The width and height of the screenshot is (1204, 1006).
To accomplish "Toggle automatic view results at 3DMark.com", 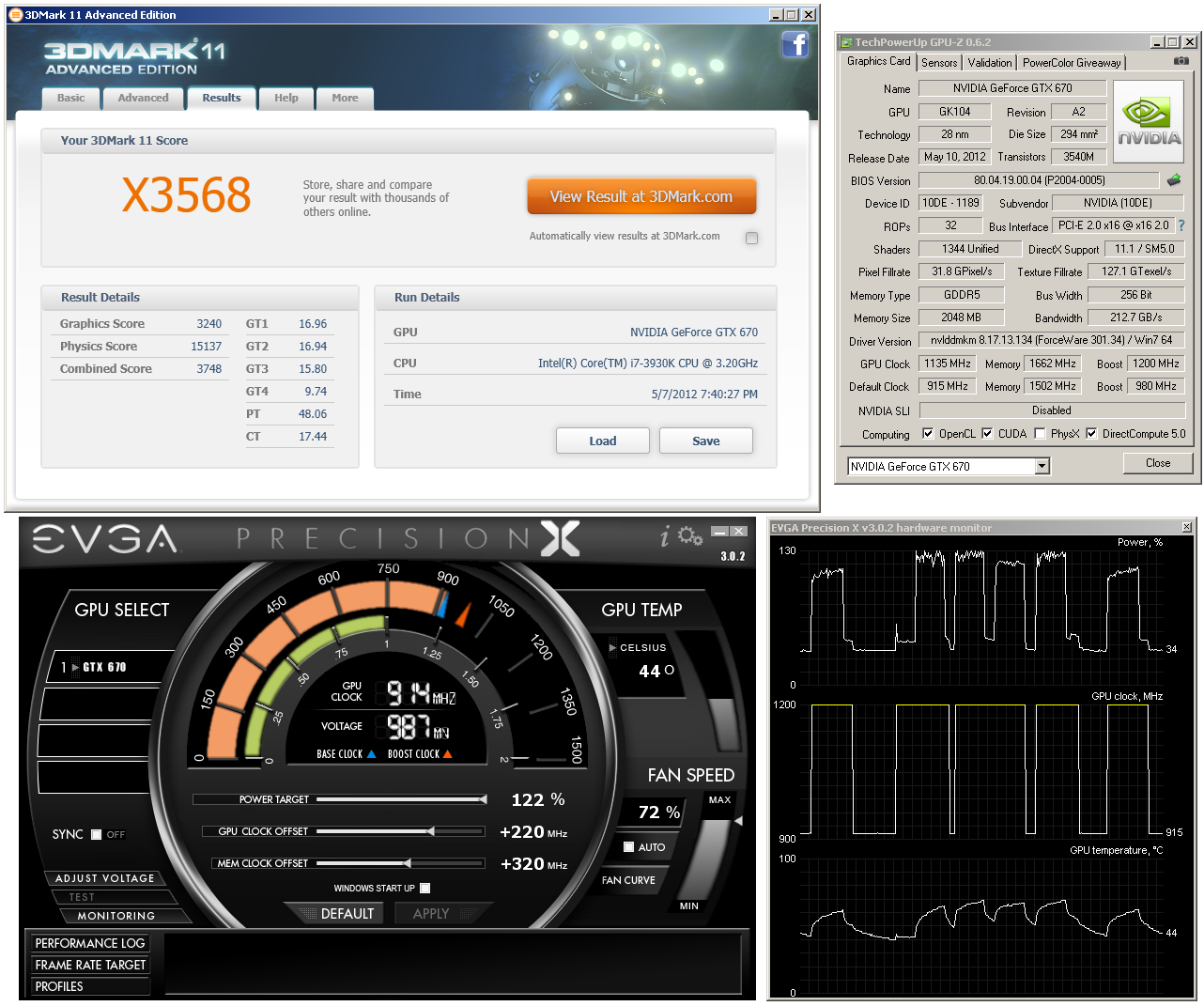I will [751, 238].
